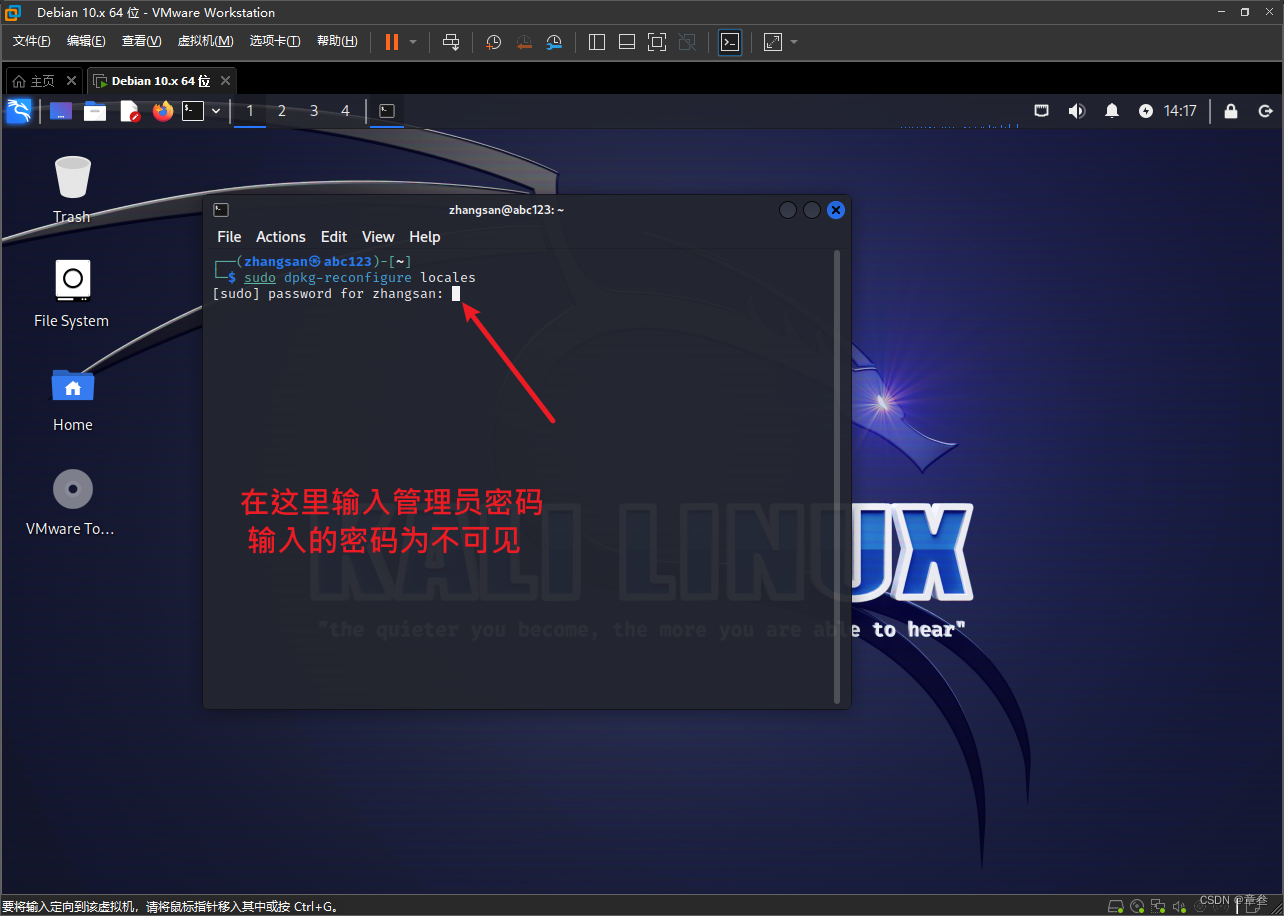Select the terminal window in Kali taskbar

pyautogui.click(x=387, y=111)
